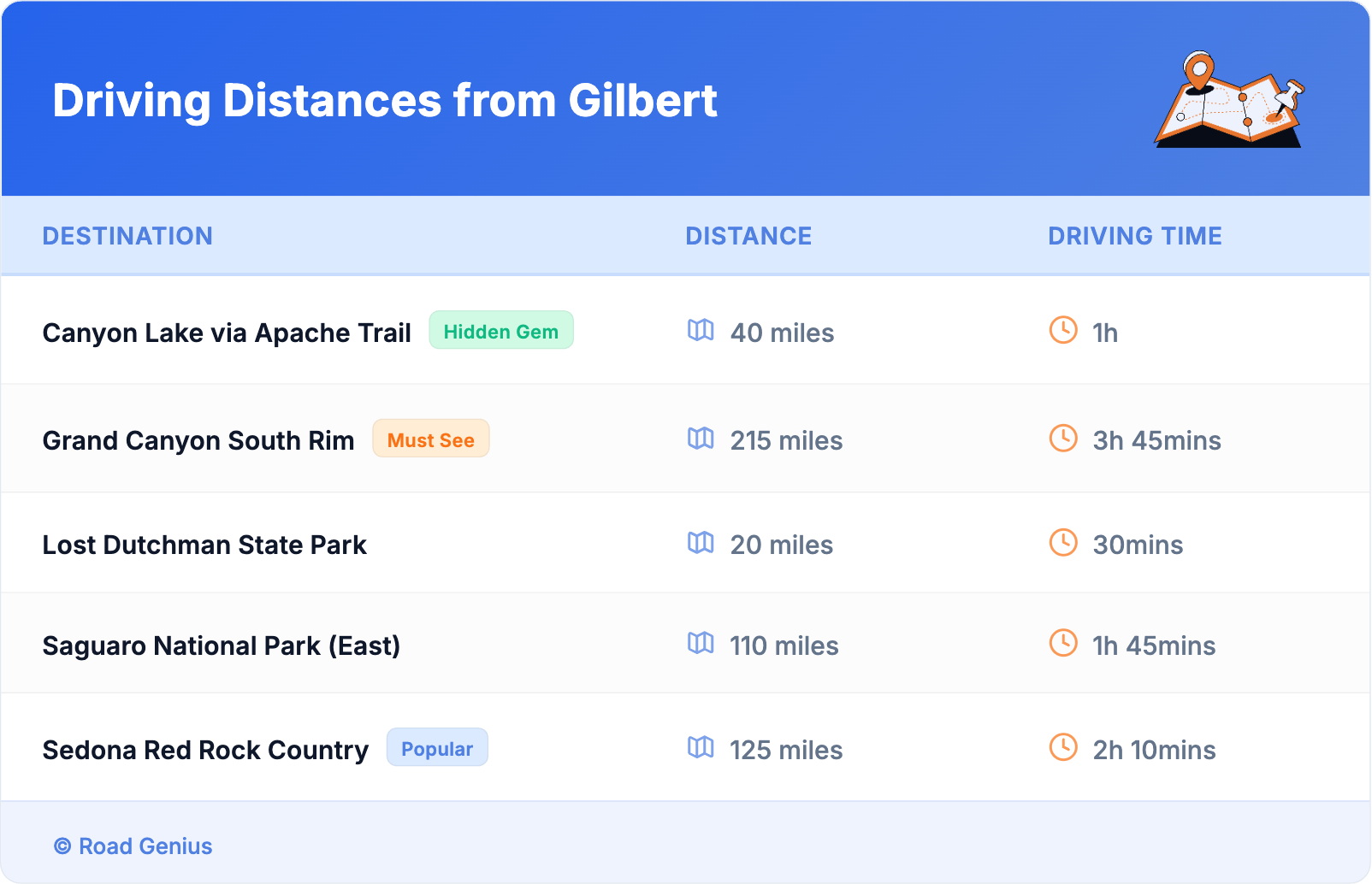
Task: Open the Grand Canyon South Rim entry
Action: tap(198, 440)
